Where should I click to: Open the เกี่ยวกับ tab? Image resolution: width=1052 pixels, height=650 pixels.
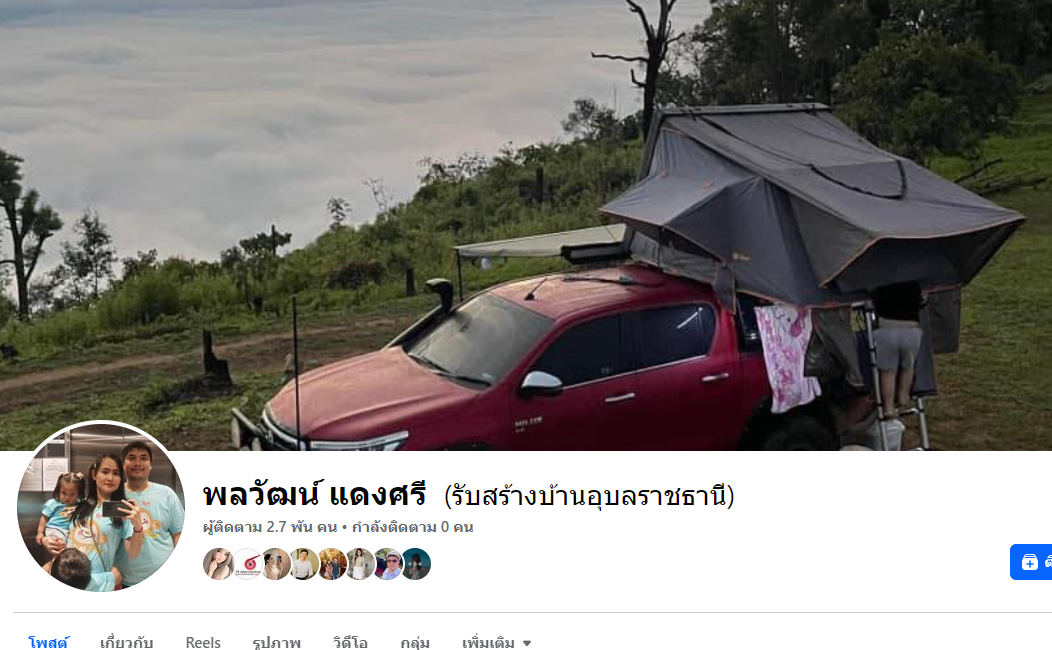(127, 643)
